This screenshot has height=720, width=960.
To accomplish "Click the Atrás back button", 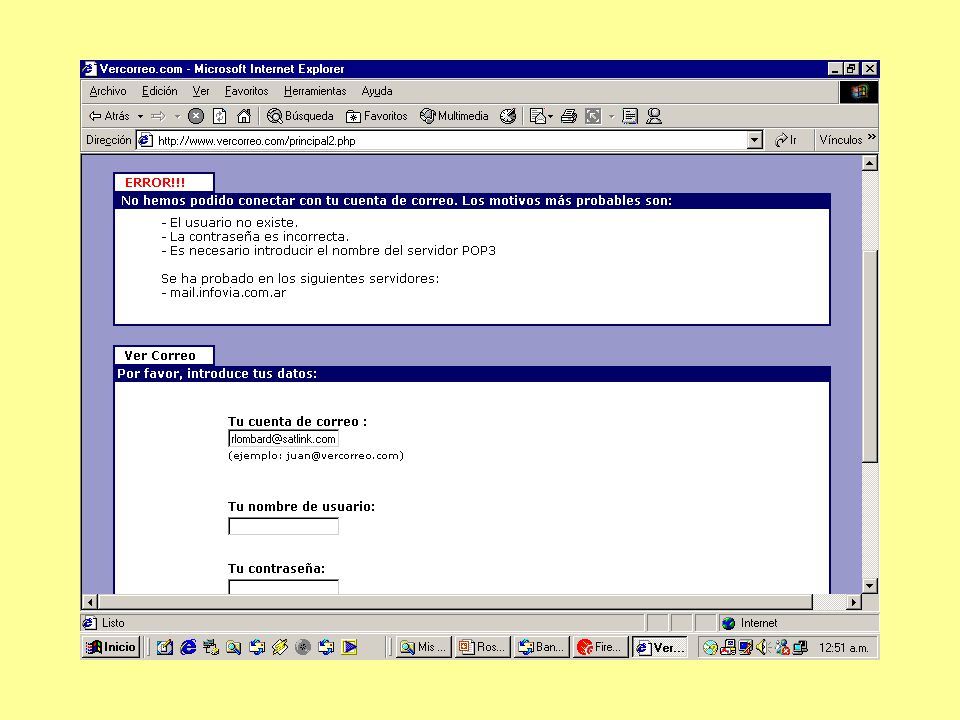I will tap(109, 116).
